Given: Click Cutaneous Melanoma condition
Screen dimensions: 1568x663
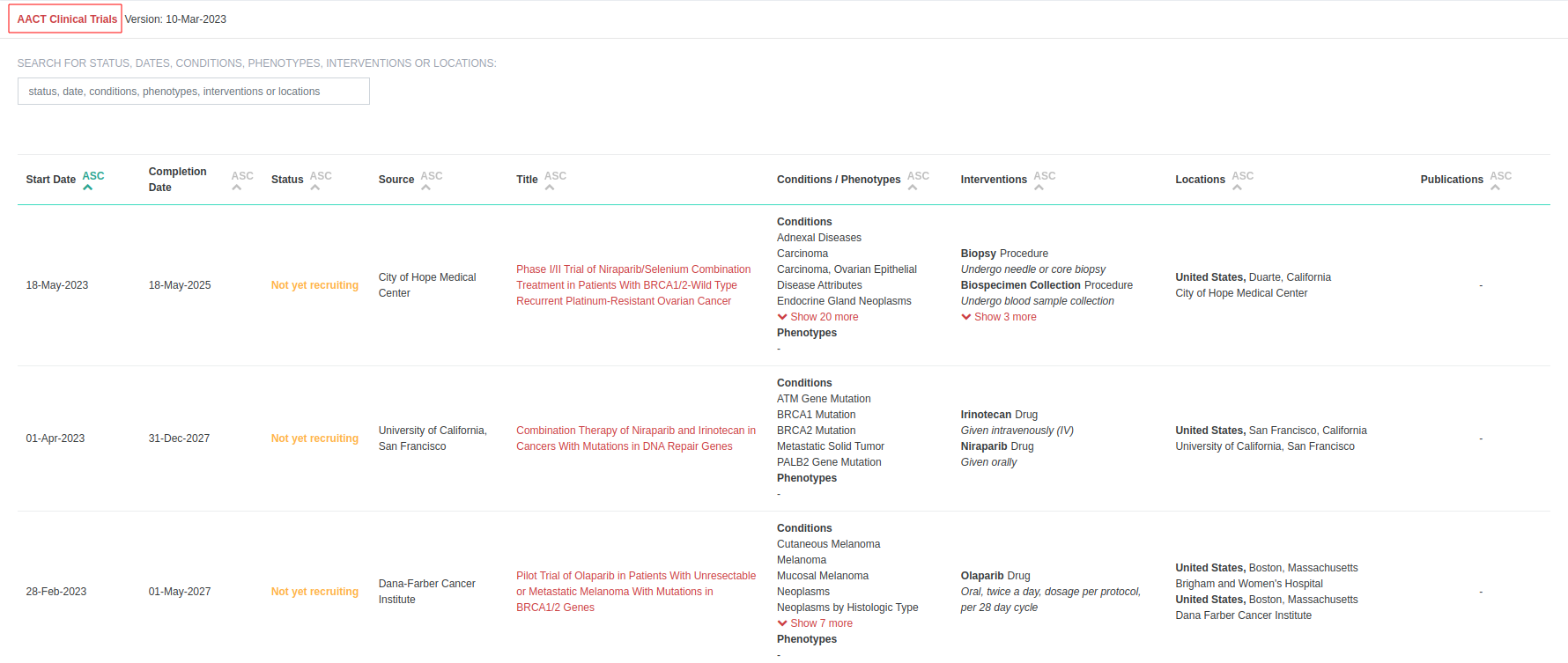Looking at the screenshot, I should 828,544.
